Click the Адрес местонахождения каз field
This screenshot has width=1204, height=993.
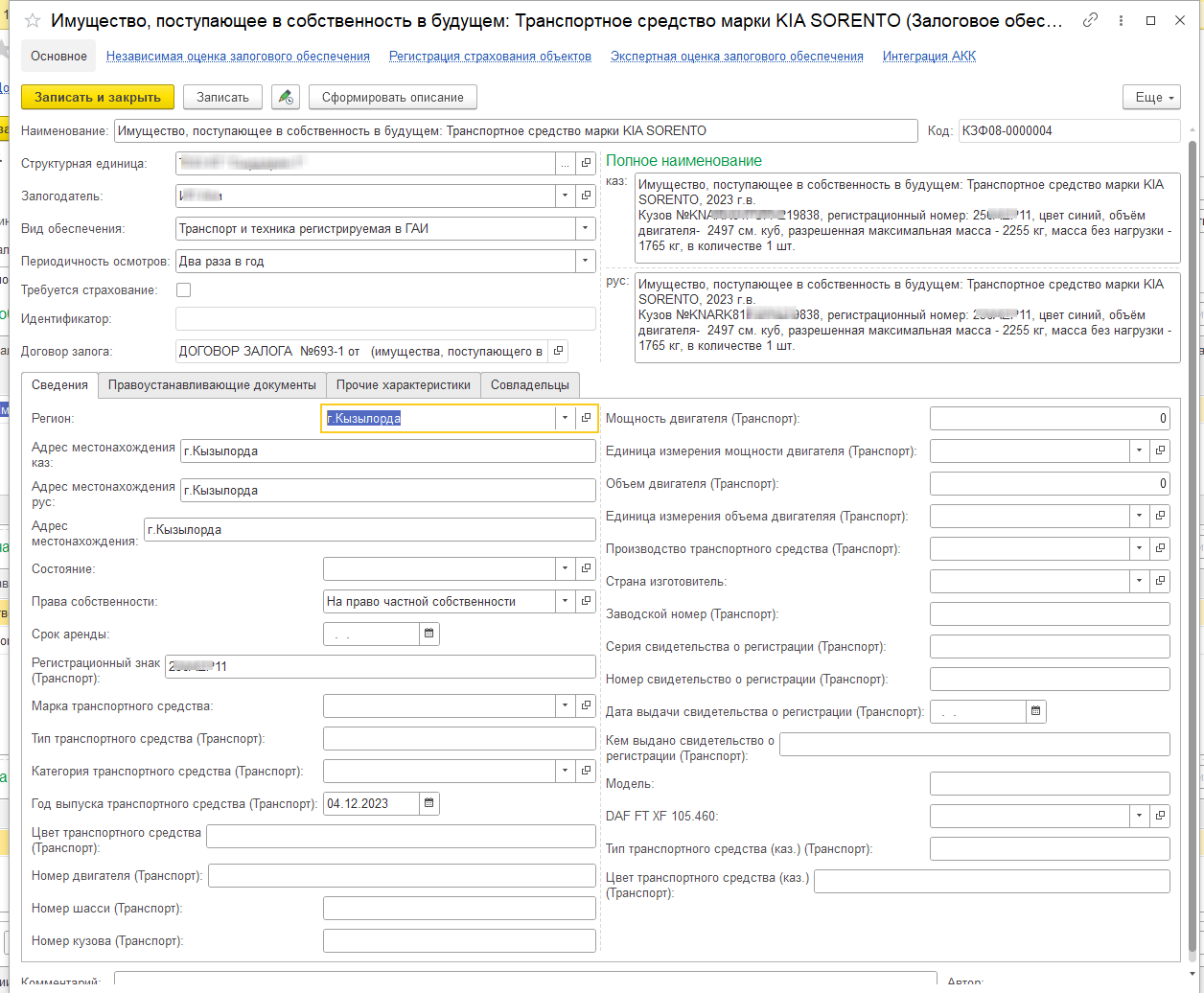click(387, 450)
